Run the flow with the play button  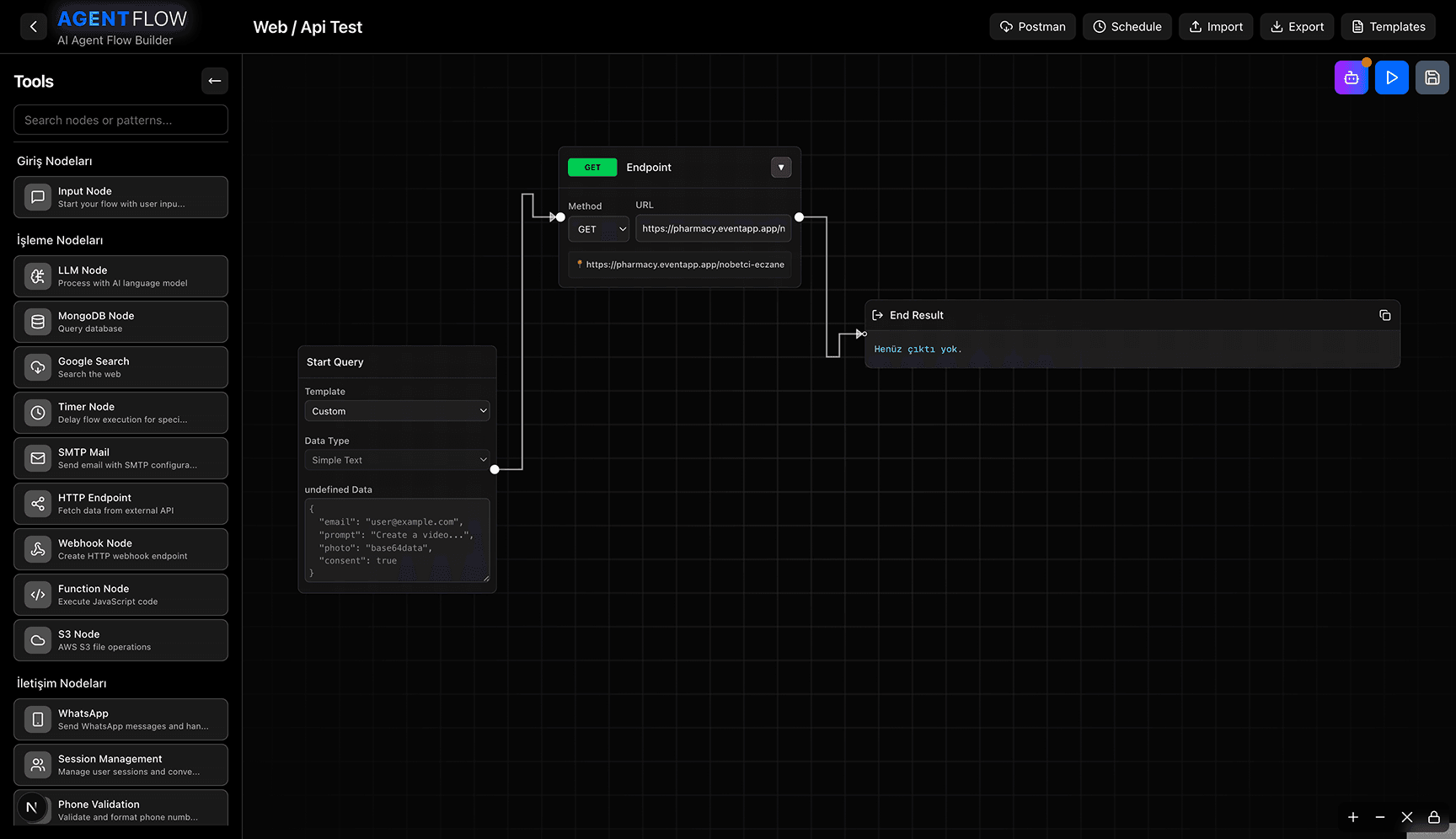click(1392, 77)
